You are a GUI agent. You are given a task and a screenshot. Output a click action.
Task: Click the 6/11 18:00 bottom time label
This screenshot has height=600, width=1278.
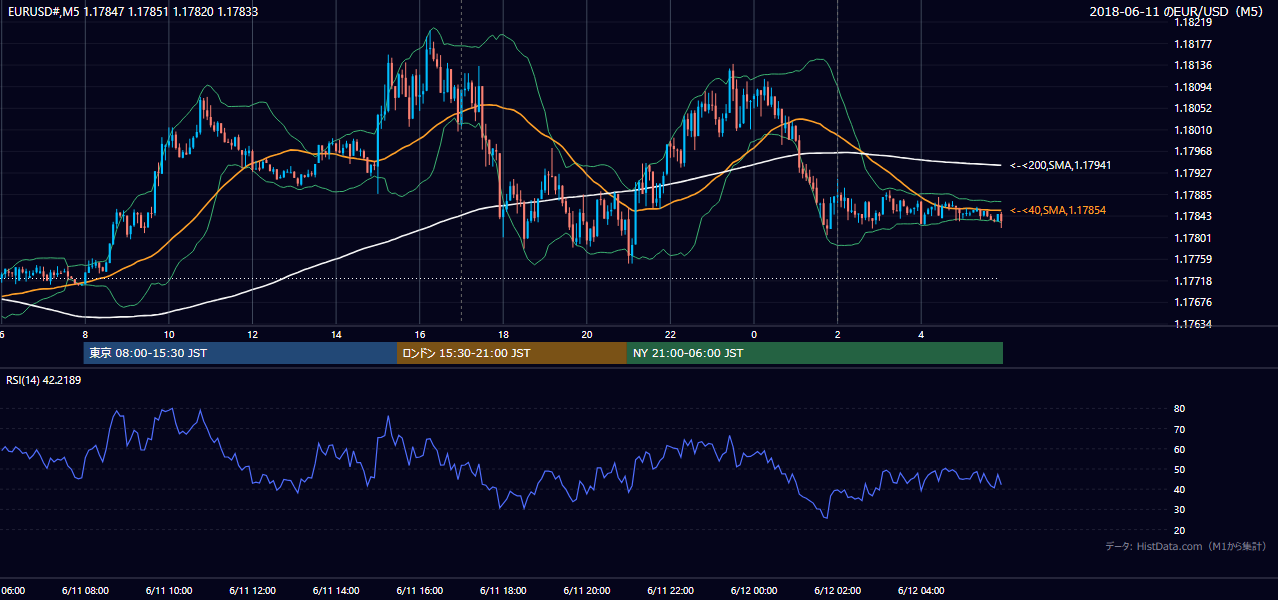(x=503, y=590)
